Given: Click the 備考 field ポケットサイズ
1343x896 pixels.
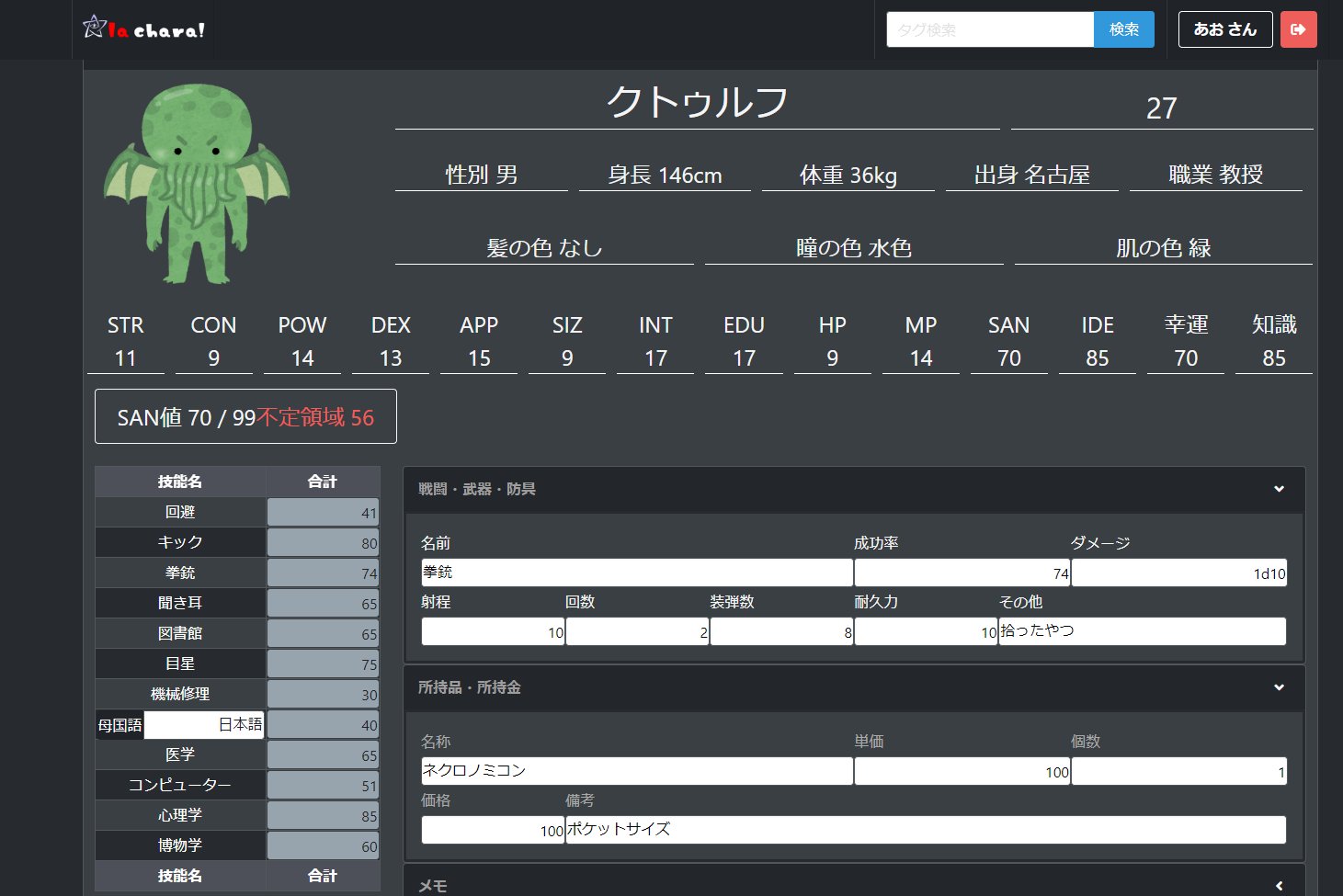Looking at the screenshot, I should [926, 830].
